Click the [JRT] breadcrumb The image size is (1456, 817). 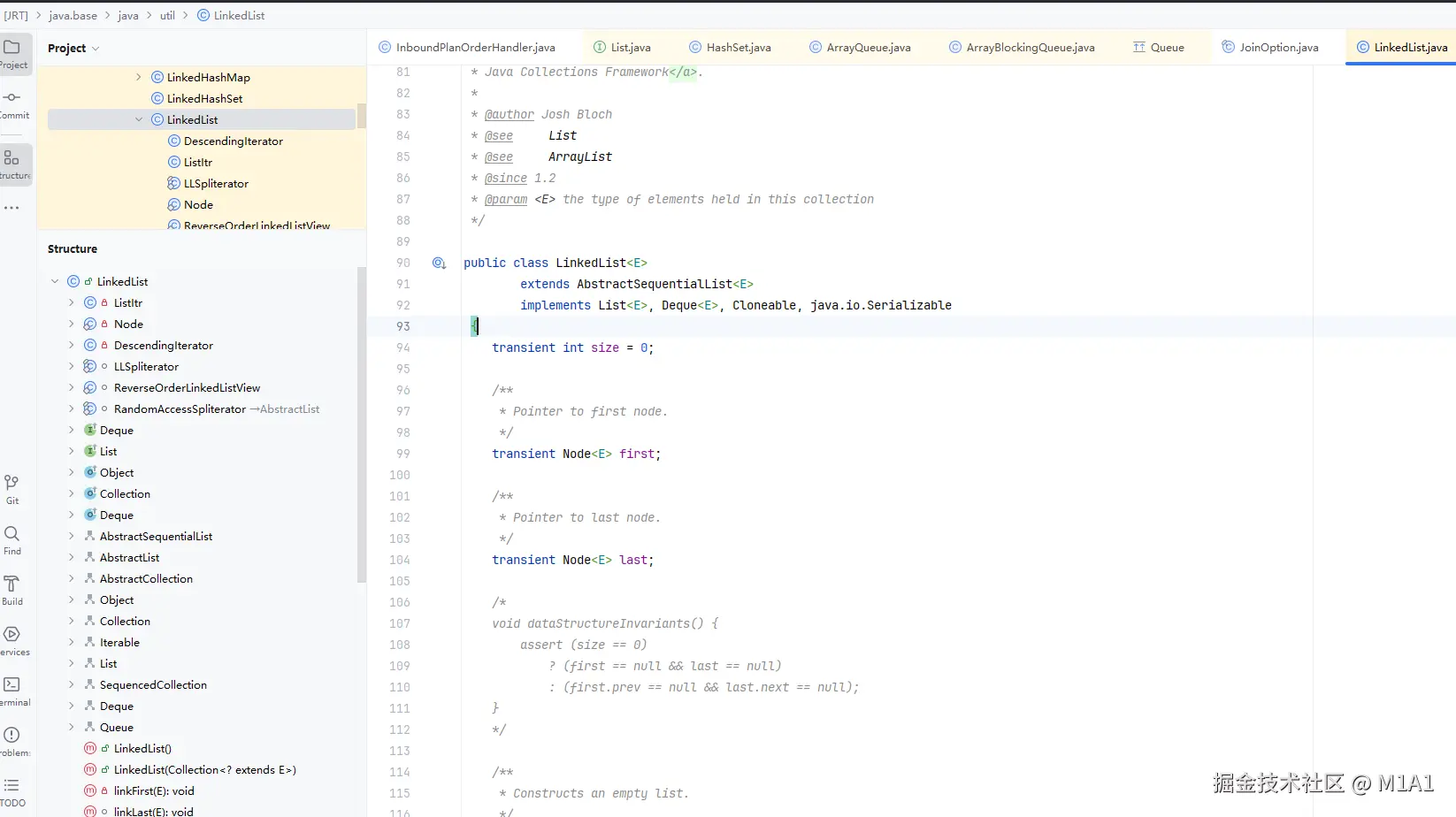(x=16, y=16)
